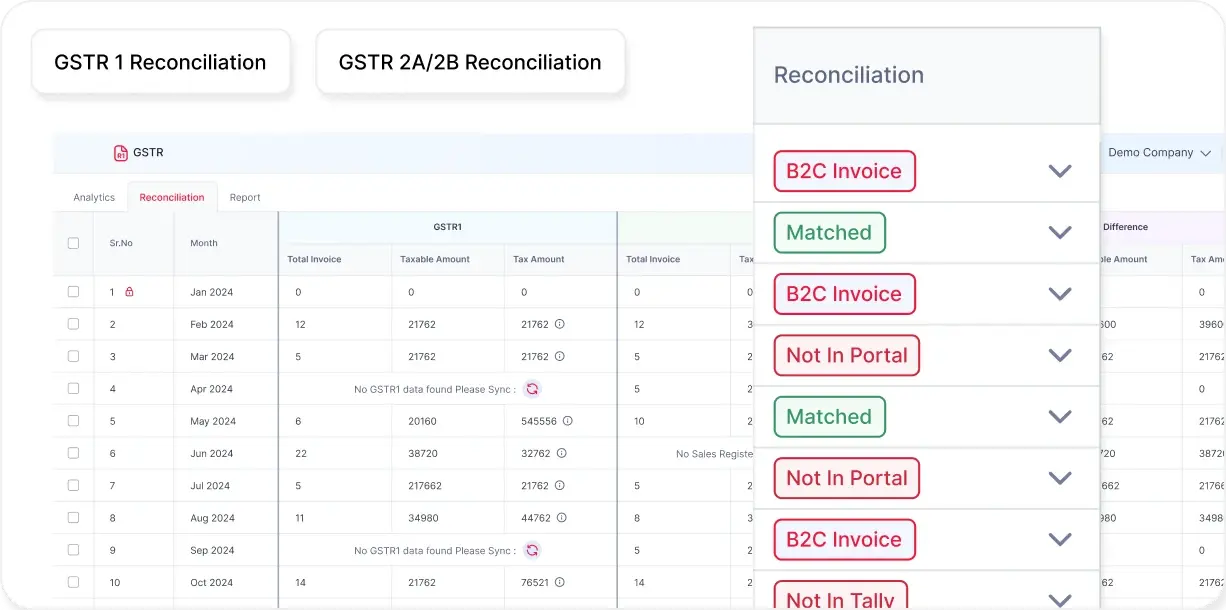Click info icon beside 76521 tax amount
Viewport: 1226px width, 610px height.
click(x=560, y=582)
